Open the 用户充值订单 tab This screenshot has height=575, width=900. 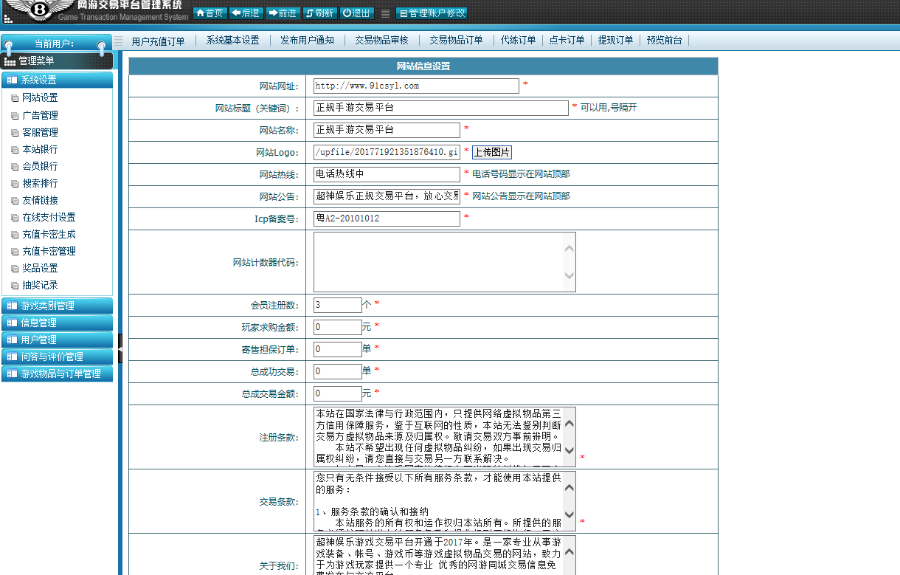158,41
